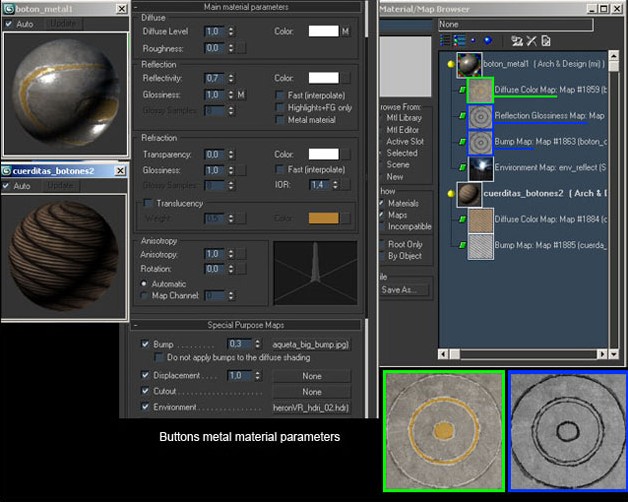
Task: Enable the Metal material checkbox
Action: click(x=280, y=120)
